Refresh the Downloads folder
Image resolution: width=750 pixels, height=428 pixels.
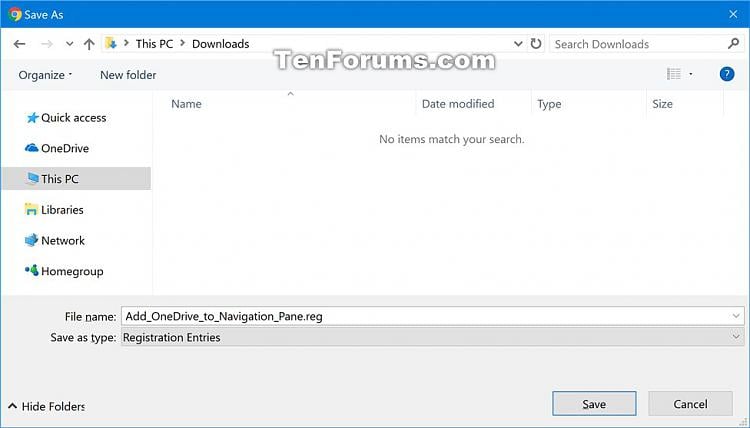pyautogui.click(x=536, y=44)
